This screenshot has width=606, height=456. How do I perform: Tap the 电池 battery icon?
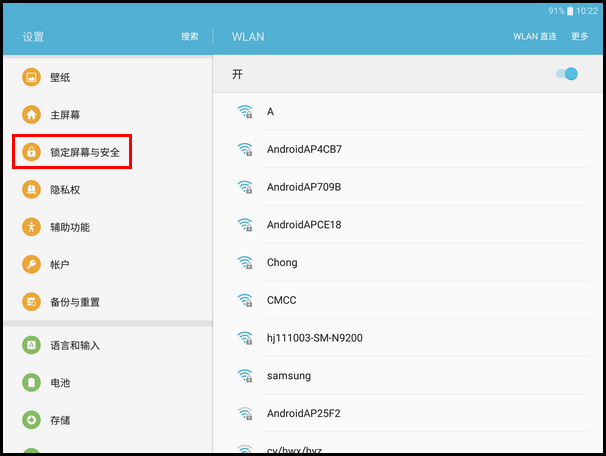31,383
